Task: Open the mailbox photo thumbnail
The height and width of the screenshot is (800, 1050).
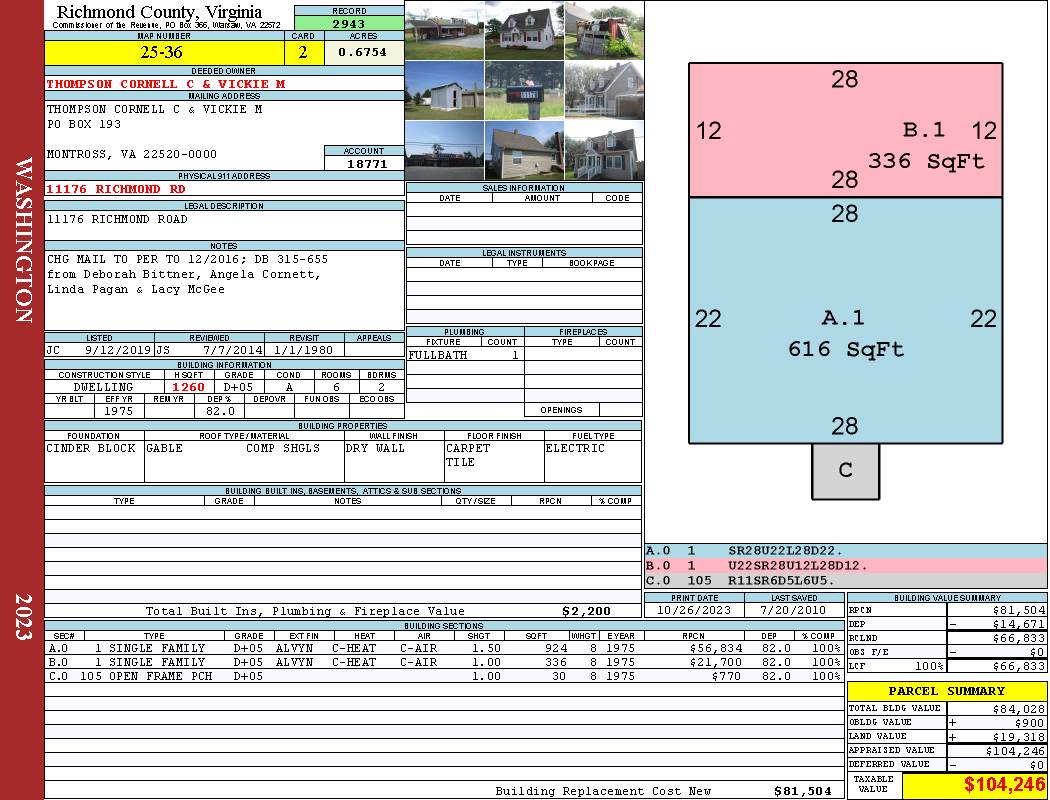Action: point(525,91)
